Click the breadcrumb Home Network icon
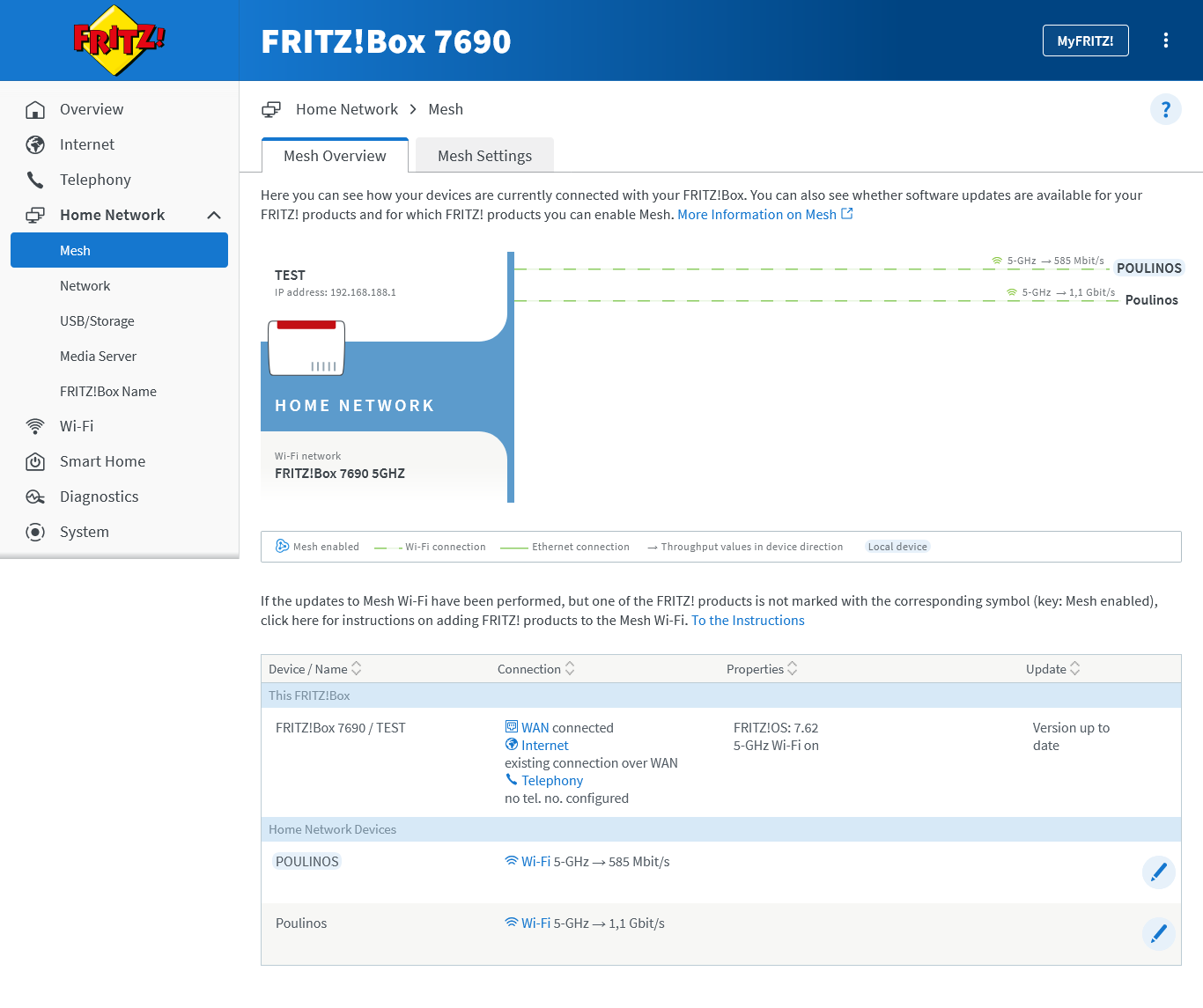The height and width of the screenshot is (1008, 1203). [271, 109]
